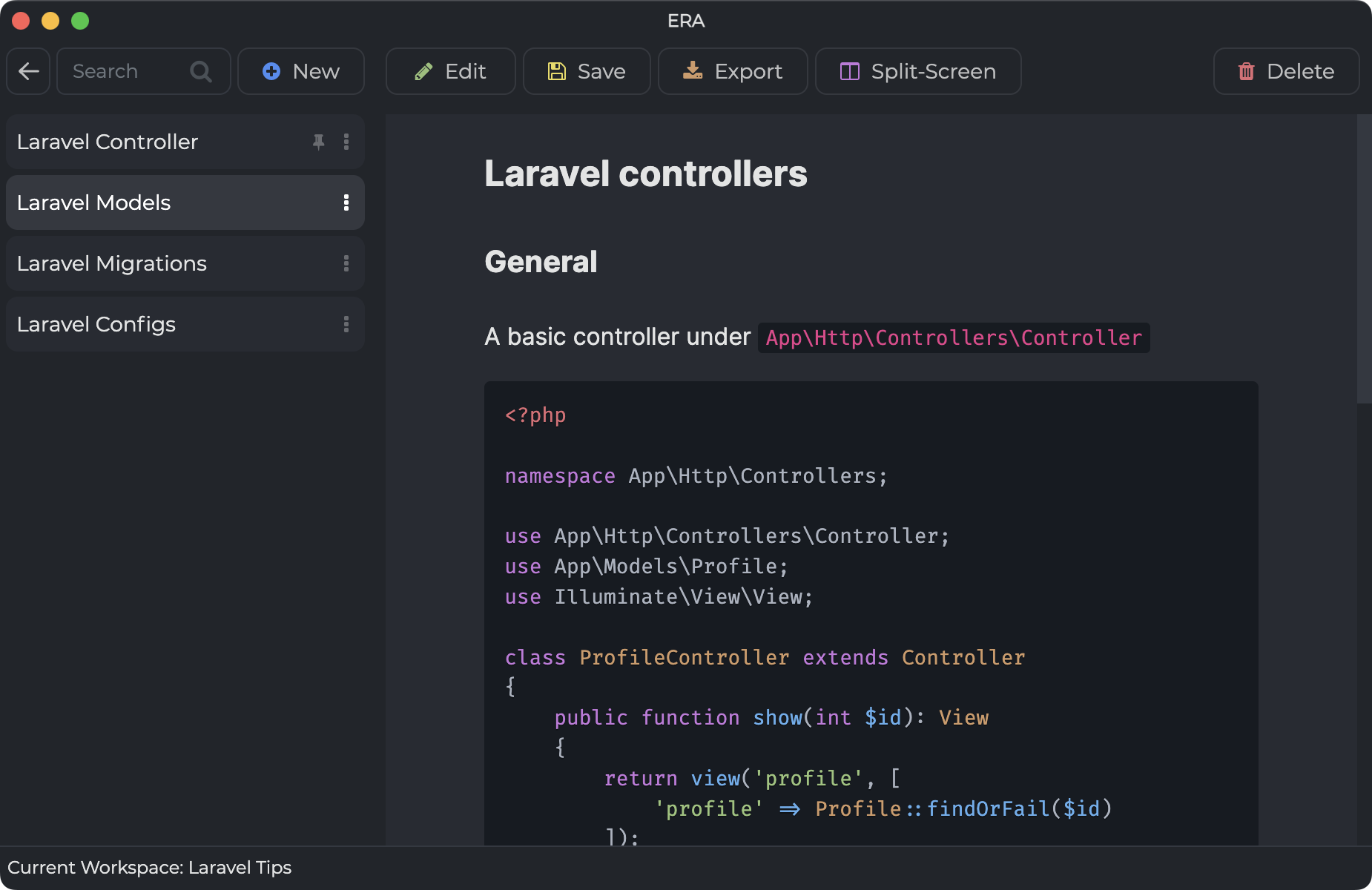Open the Laravel Configs note
This screenshot has width=1372, height=890.
185,324
